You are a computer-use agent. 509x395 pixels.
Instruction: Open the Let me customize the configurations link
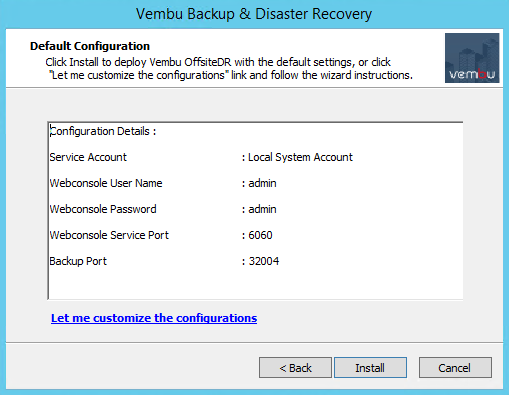154,318
